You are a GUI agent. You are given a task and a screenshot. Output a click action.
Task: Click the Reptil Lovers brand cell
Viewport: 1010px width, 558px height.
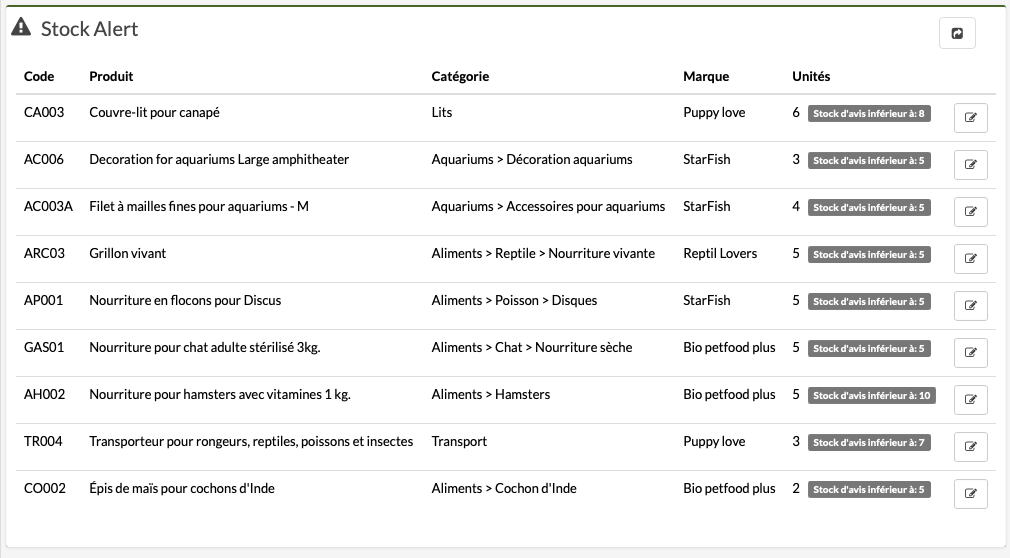pyautogui.click(x=719, y=253)
